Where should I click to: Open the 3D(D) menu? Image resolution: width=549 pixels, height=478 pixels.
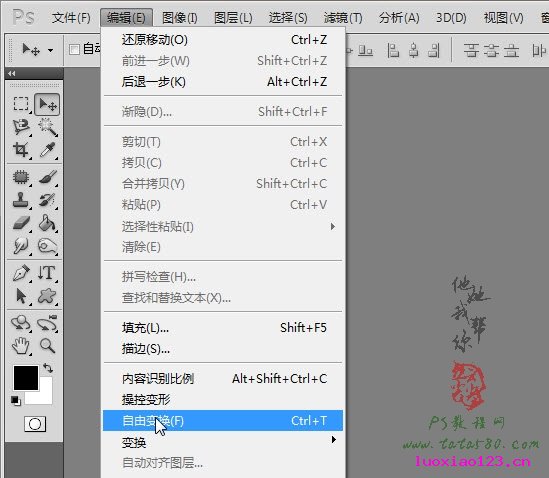click(x=451, y=18)
